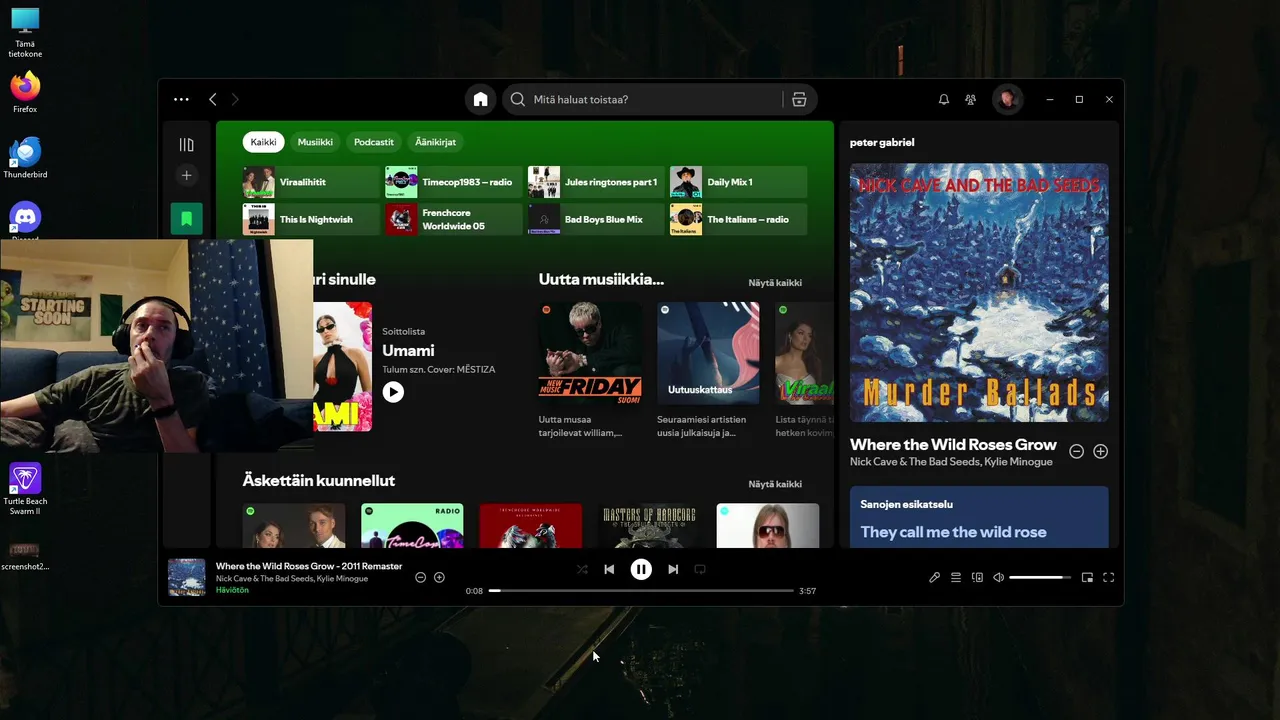Open the Uutuuskattaus playlist card
Viewport: 1280px width, 720px height.
tap(708, 370)
